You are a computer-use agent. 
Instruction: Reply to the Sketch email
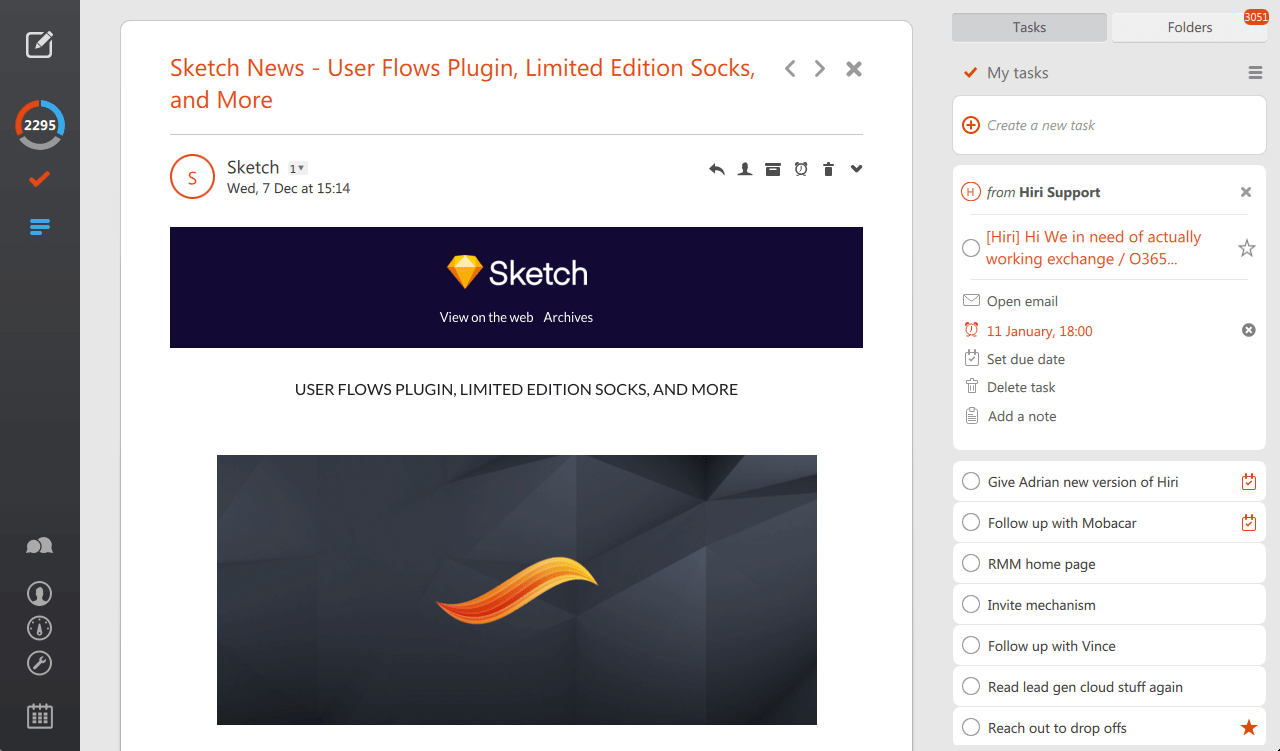point(717,169)
